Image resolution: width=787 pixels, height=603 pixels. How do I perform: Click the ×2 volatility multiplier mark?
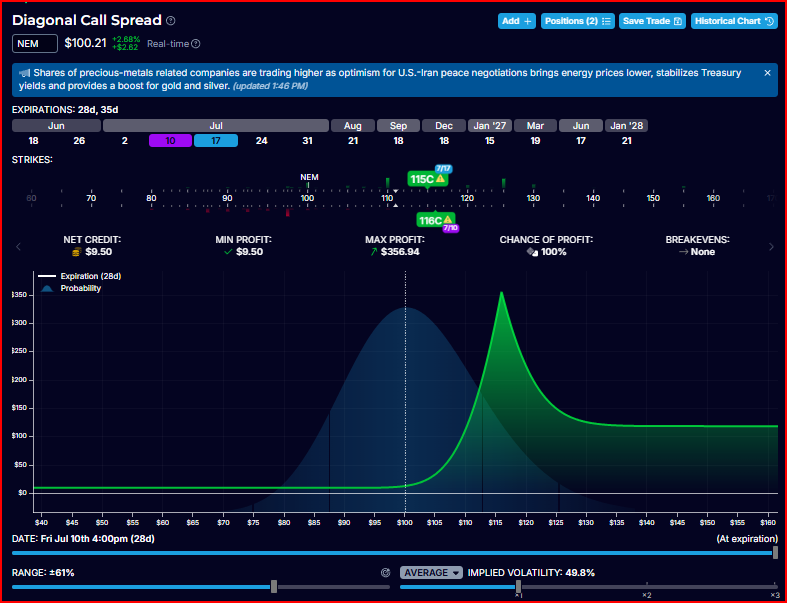pos(646,595)
